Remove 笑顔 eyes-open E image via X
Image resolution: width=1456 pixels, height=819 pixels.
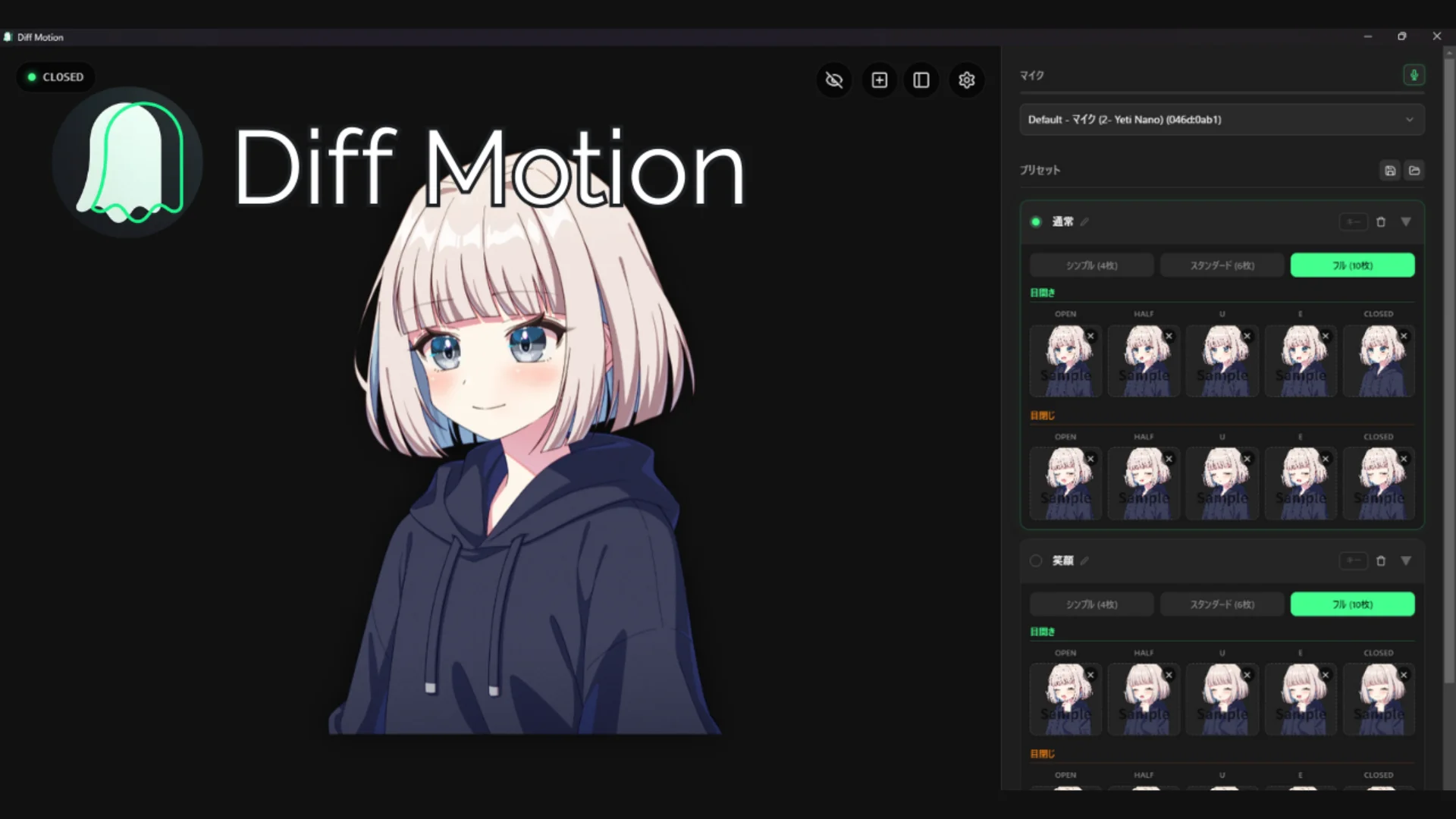click(1326, 675)
